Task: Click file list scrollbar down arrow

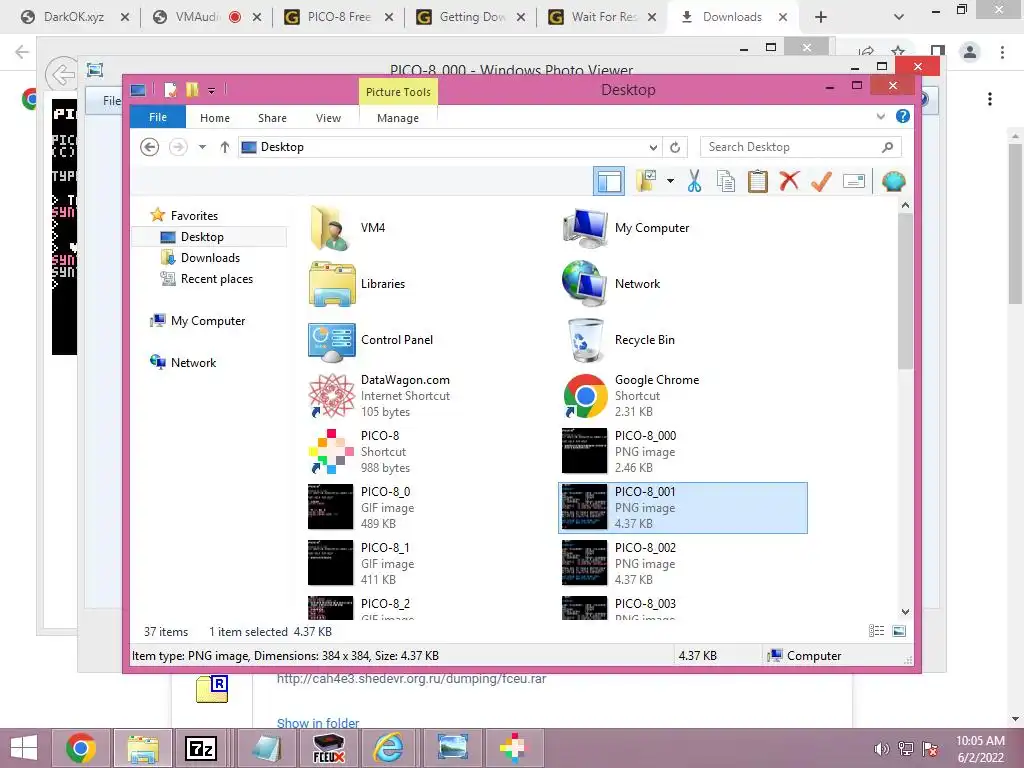Action: pos(905,612)
